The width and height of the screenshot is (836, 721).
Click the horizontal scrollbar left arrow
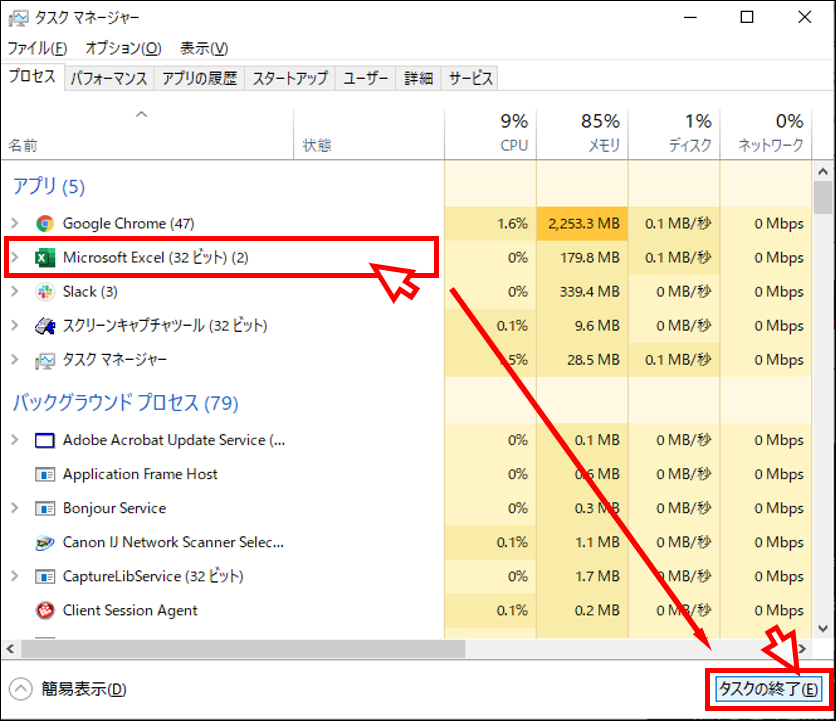click(x=11, y=649)
